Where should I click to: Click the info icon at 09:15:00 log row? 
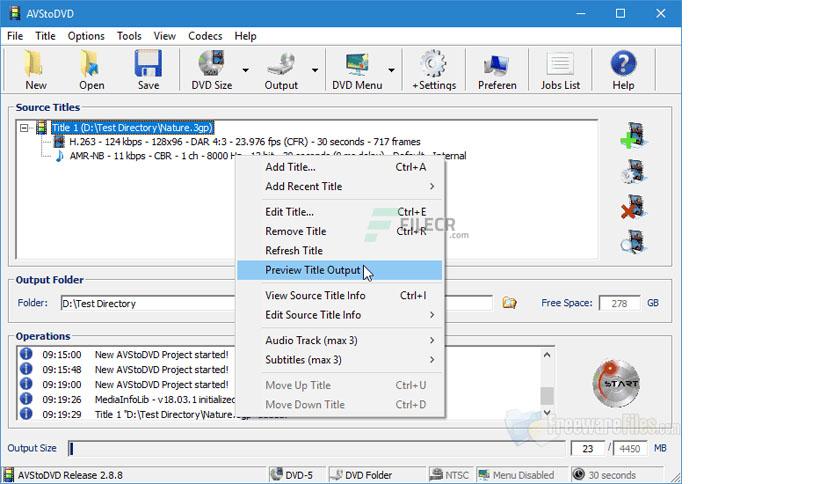tap(26, 354)
